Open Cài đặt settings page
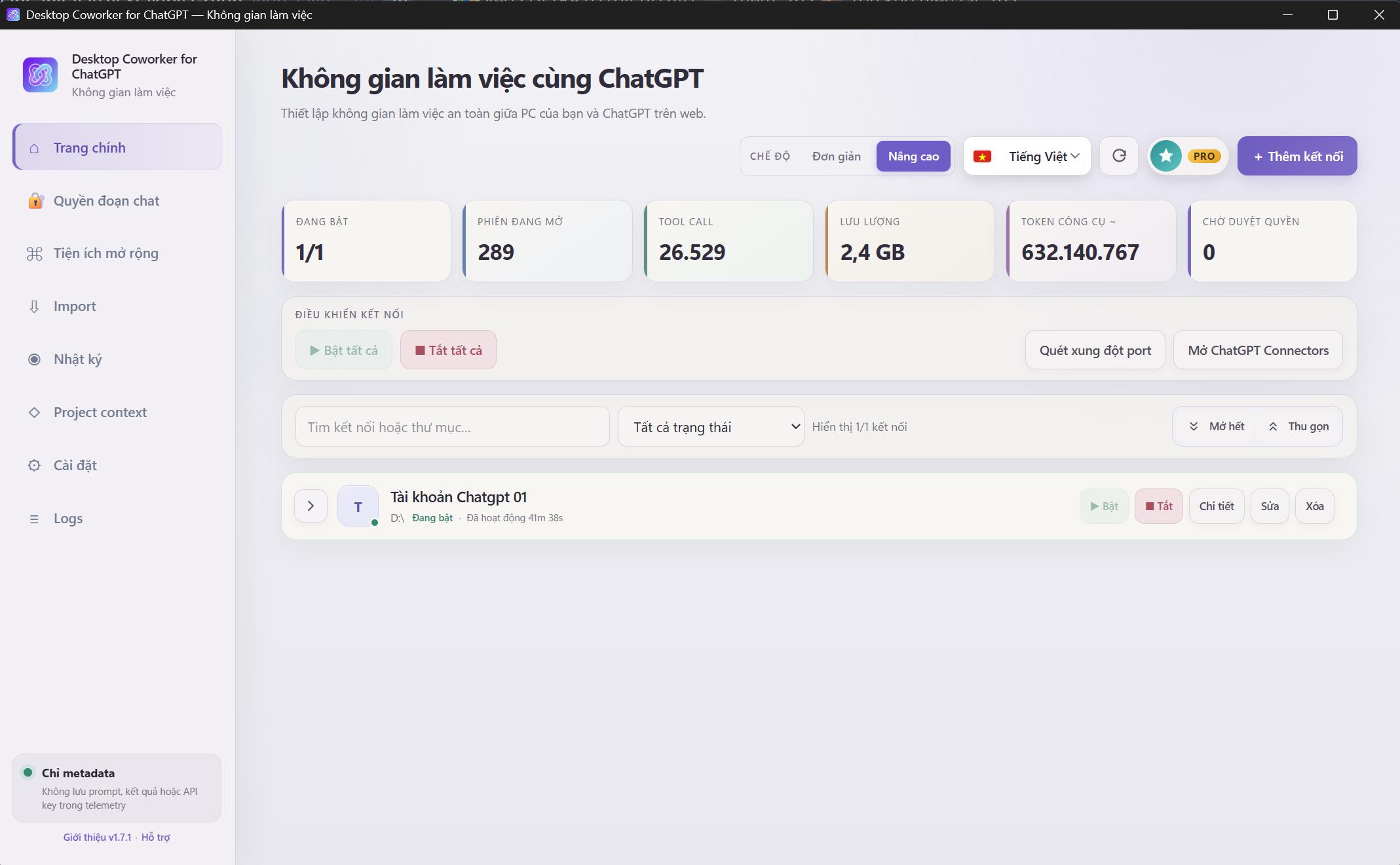 (x=117, y=466)
